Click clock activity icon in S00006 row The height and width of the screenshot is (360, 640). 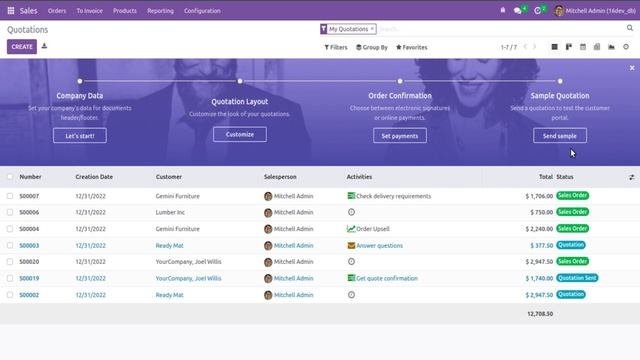click(351, 212)
